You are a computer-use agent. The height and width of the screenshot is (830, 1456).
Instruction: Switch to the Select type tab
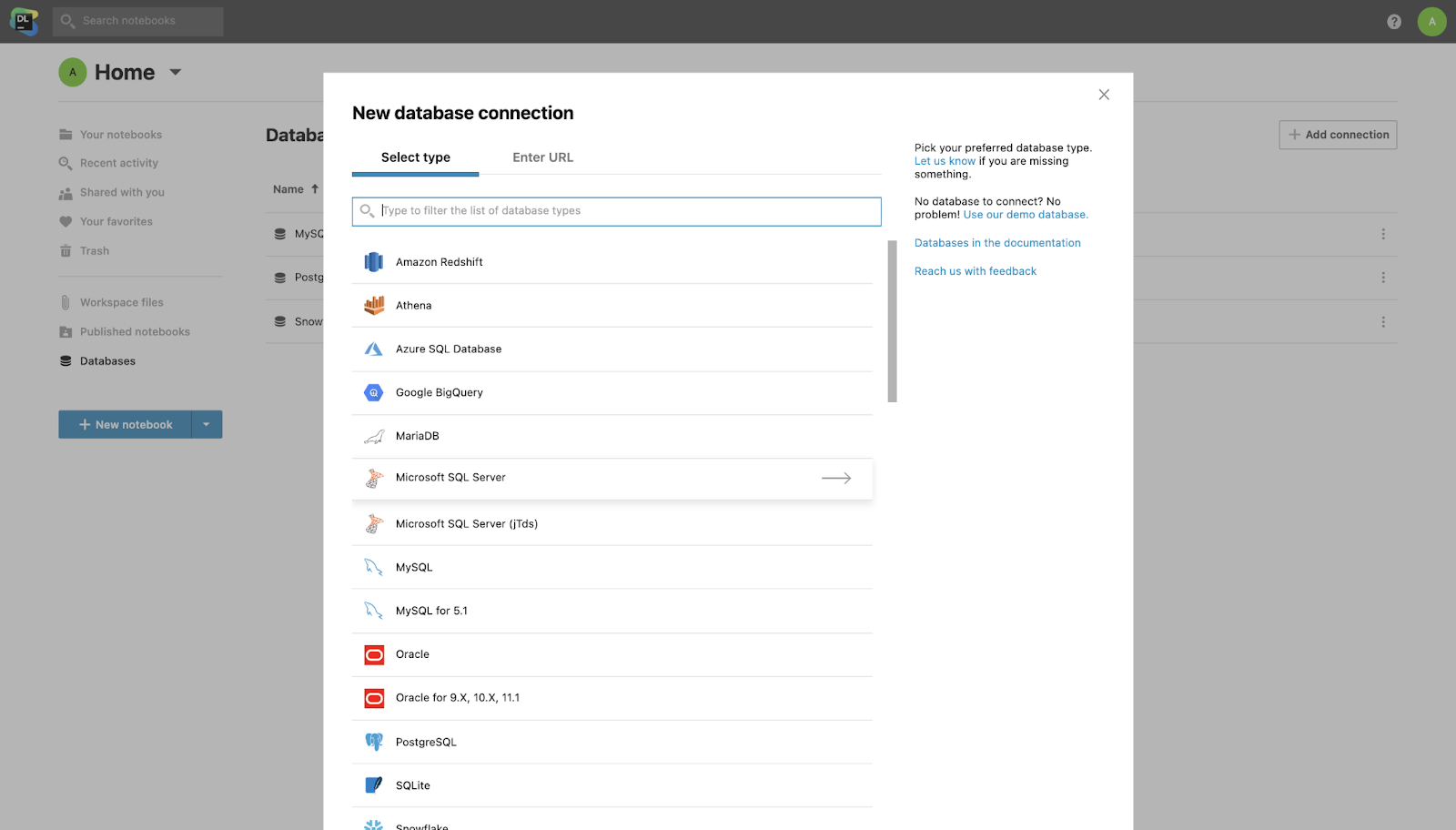coord(415,157)
